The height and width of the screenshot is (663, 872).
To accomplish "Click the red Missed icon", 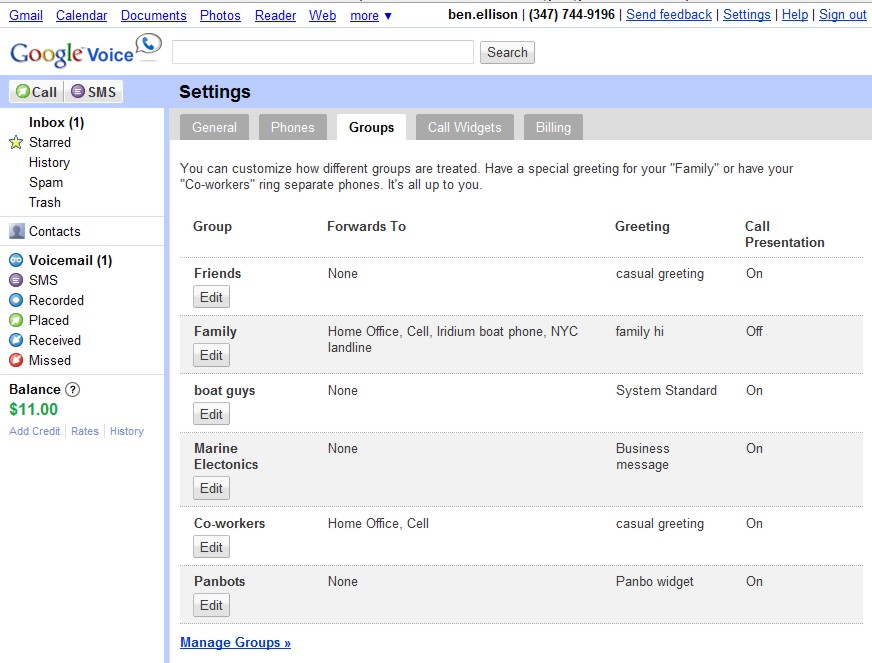I will coord(17,360).
